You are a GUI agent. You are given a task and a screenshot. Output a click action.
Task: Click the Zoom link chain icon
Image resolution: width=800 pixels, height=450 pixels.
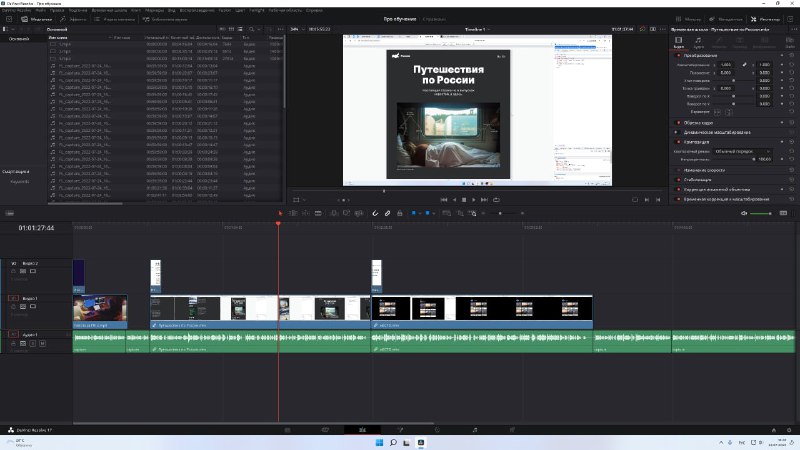pos(744,65)
